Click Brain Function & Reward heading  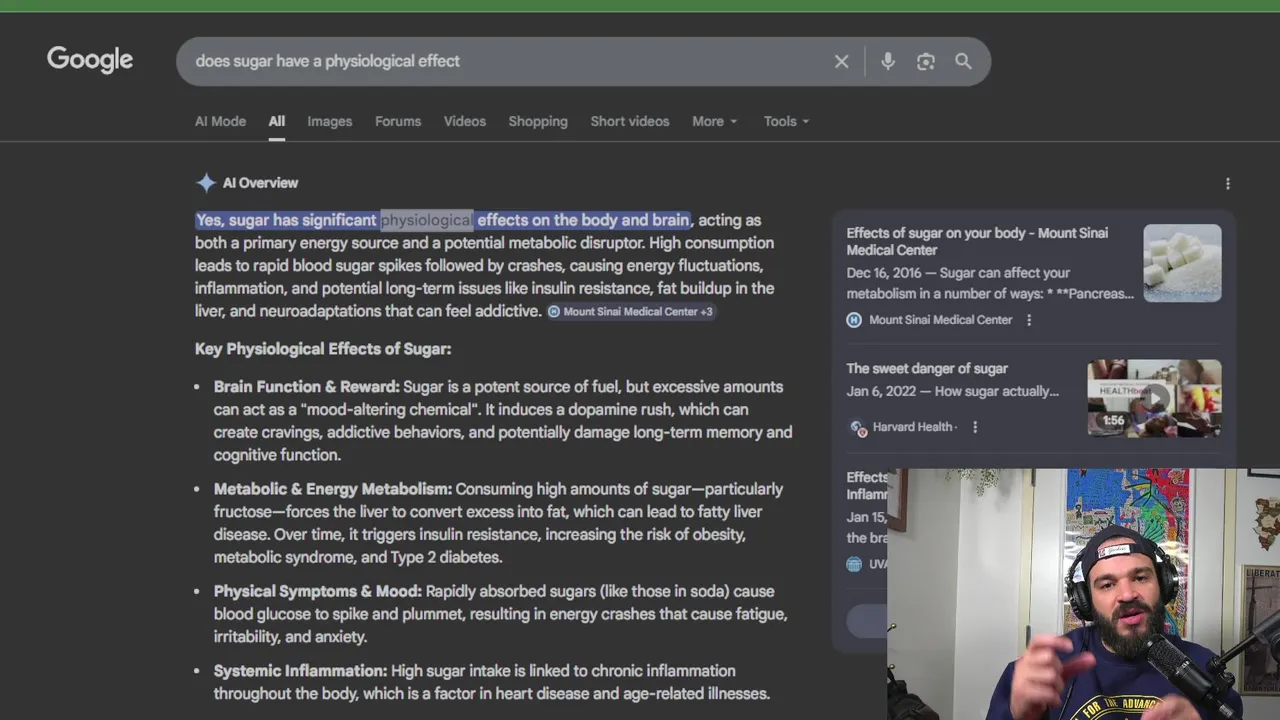coord(306,387)
